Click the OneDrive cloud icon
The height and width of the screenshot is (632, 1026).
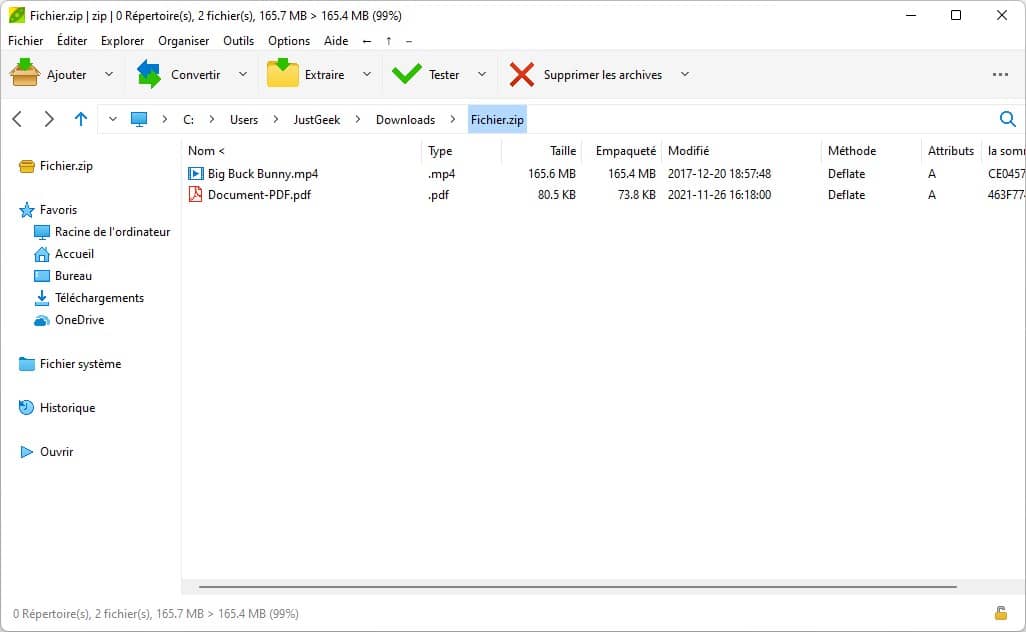42,320
